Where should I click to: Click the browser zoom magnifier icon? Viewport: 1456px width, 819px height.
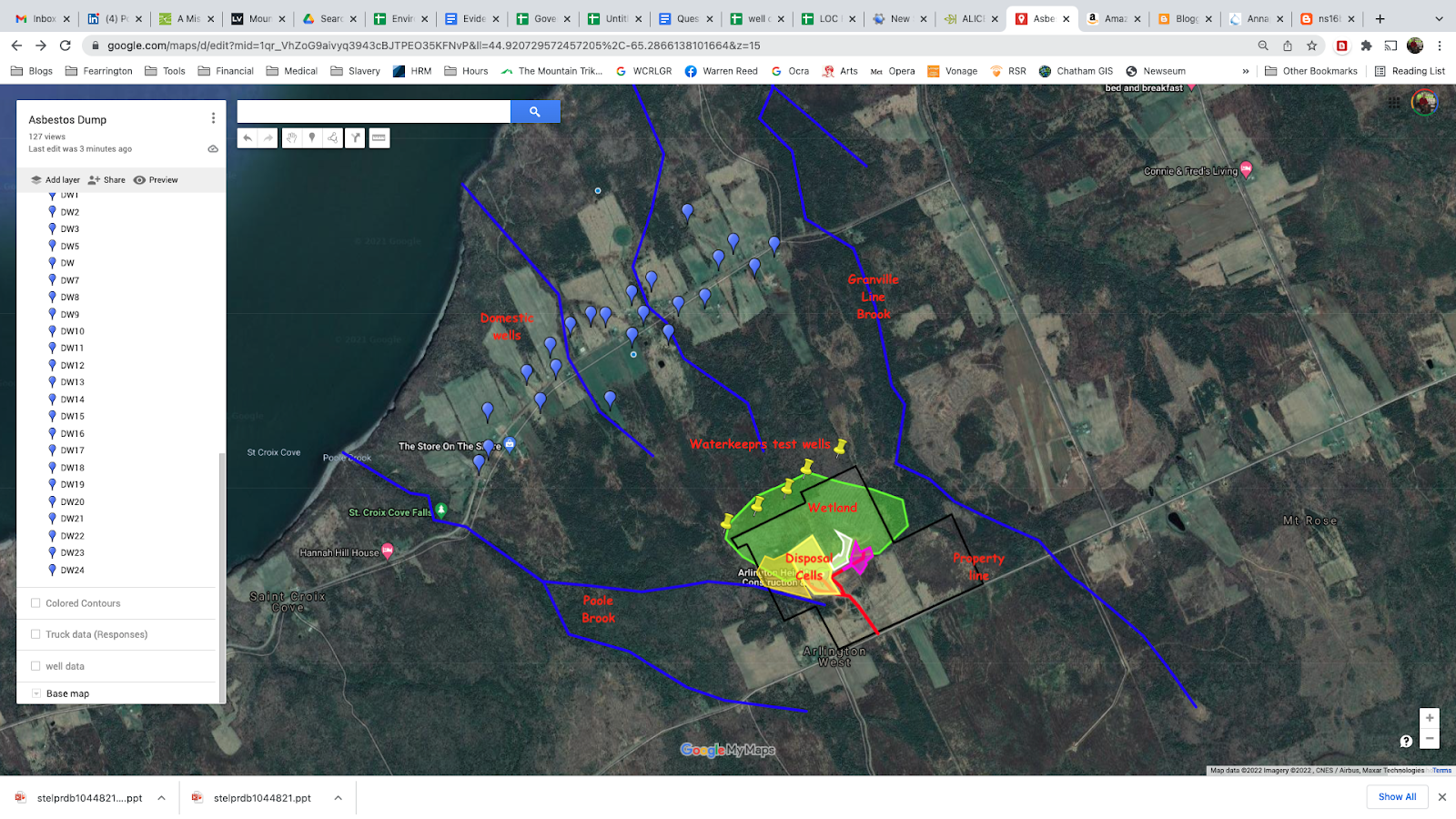coord(1263,45)
